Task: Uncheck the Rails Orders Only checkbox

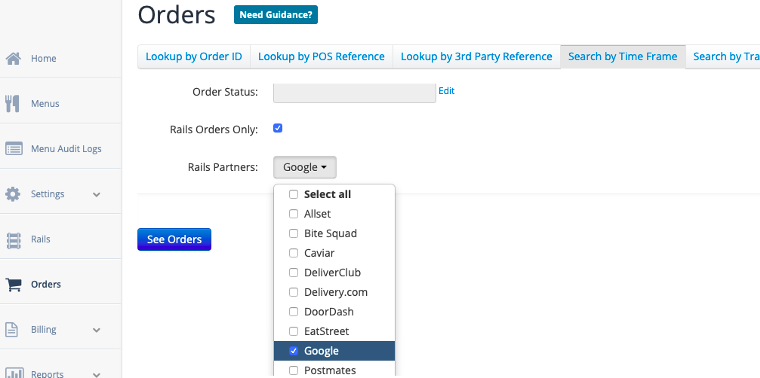Action: tap(278, 128)
